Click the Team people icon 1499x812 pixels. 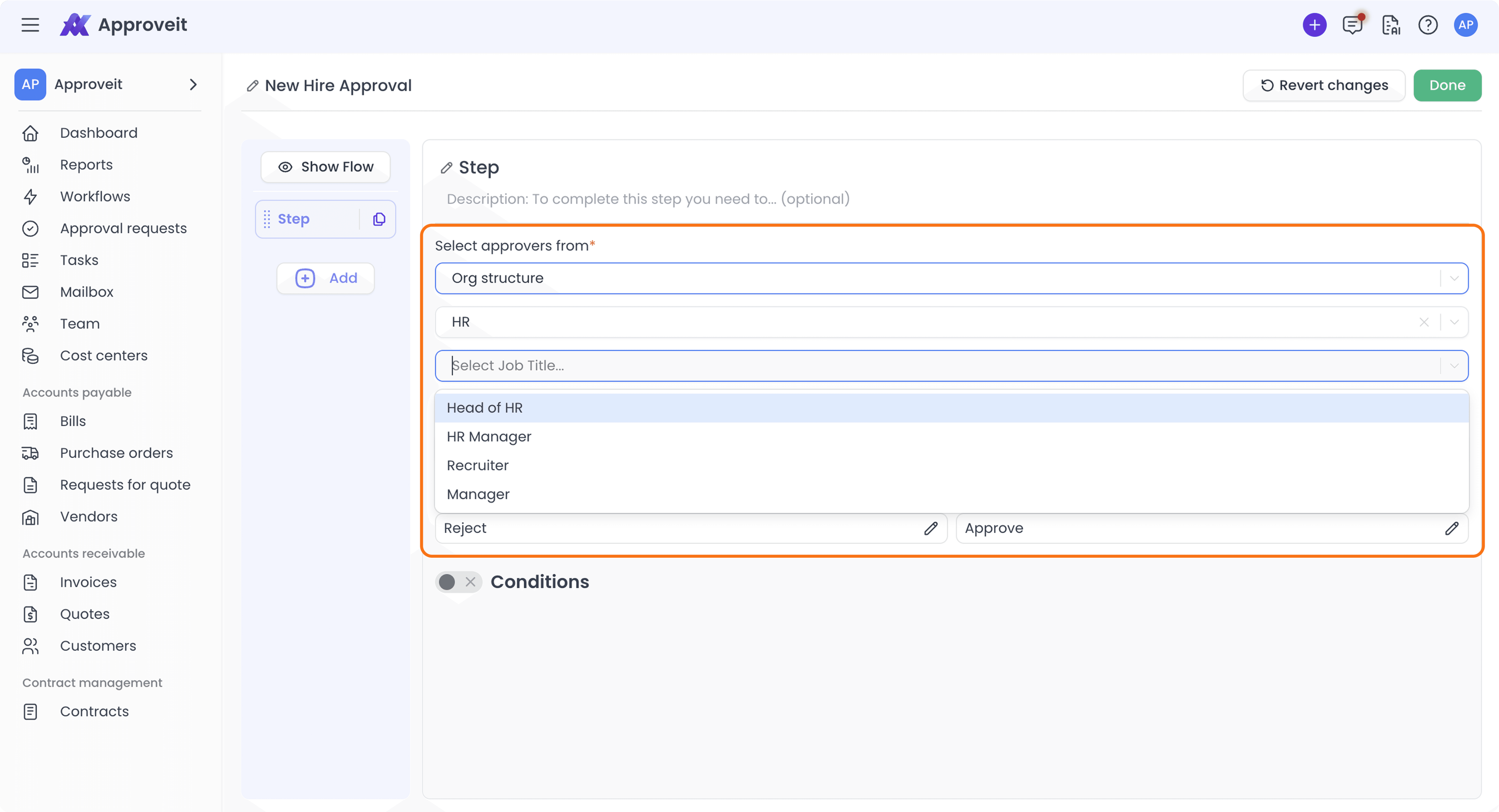click(30, 324)
